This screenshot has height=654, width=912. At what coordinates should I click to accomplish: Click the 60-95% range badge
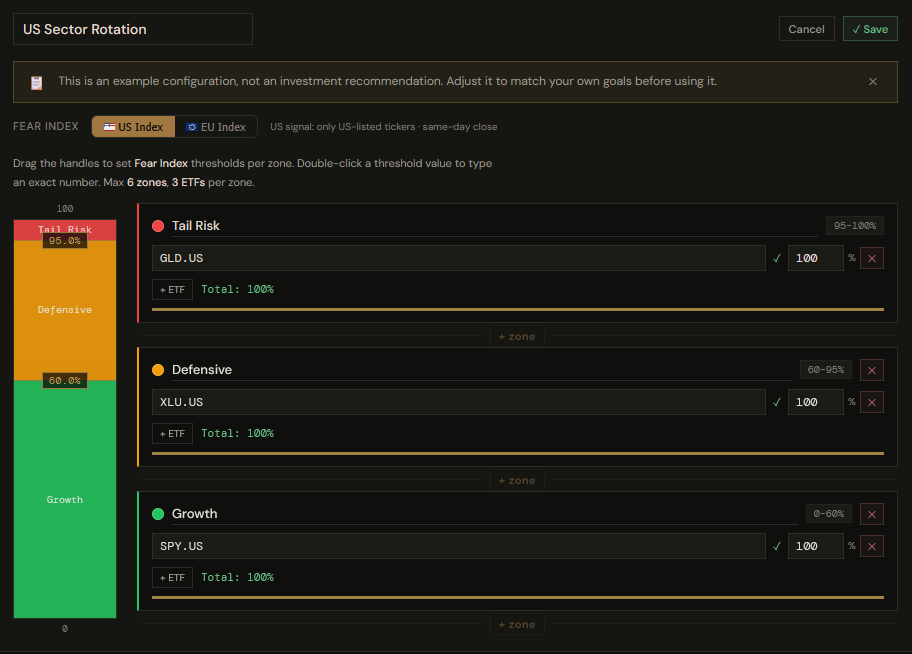click(825, 370)
